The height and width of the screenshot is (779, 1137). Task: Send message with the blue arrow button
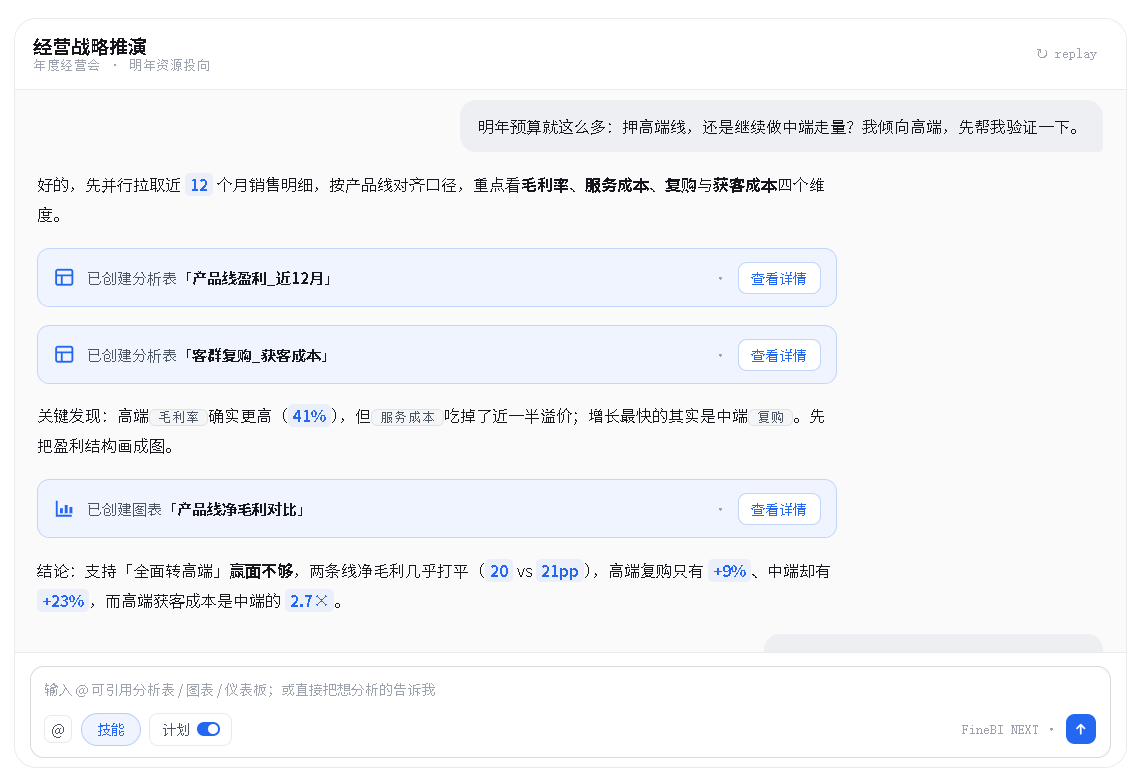1080,729
